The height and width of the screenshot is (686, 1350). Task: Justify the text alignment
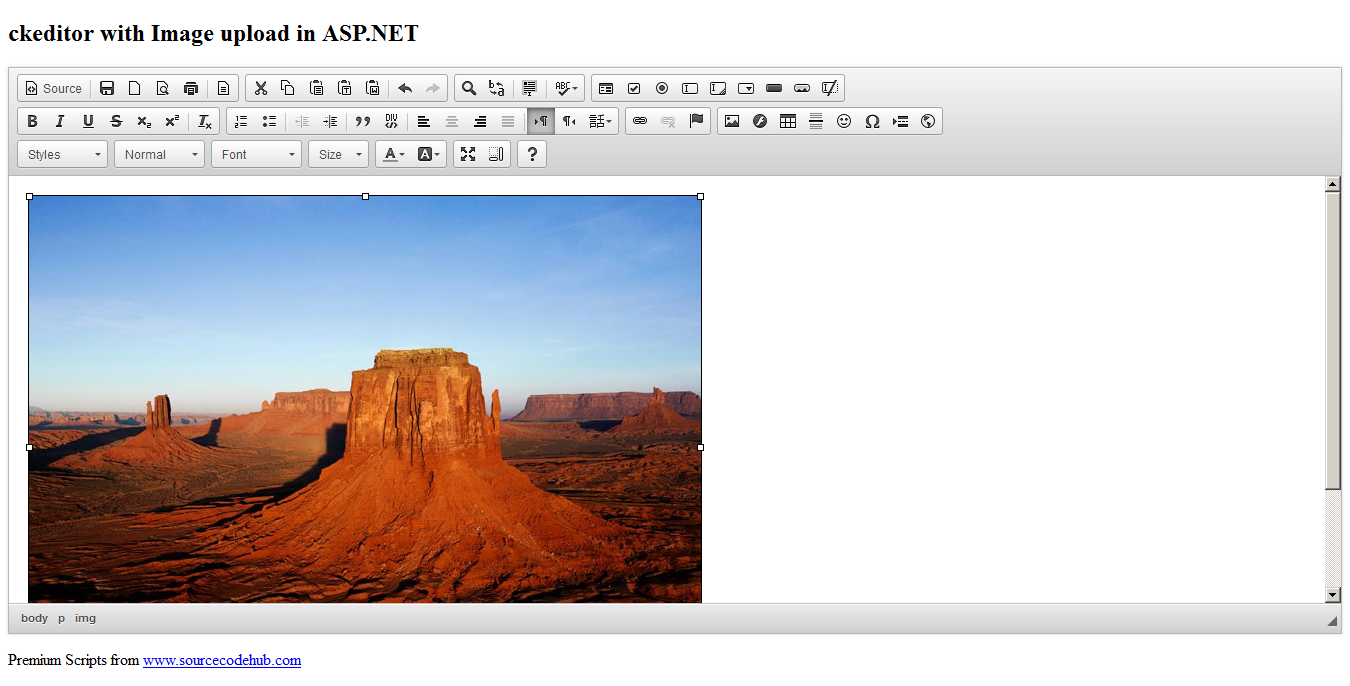click(x=508, y=121)
